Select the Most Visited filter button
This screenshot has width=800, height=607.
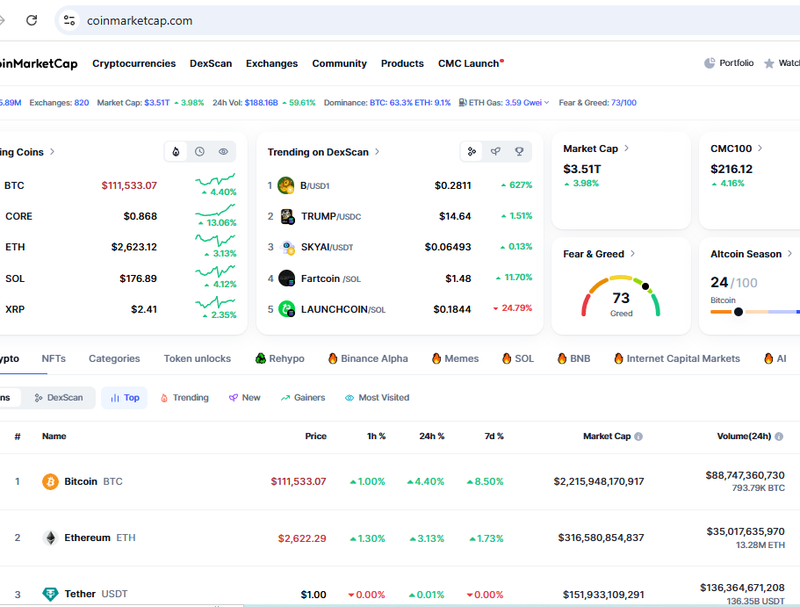coord(377,398)
